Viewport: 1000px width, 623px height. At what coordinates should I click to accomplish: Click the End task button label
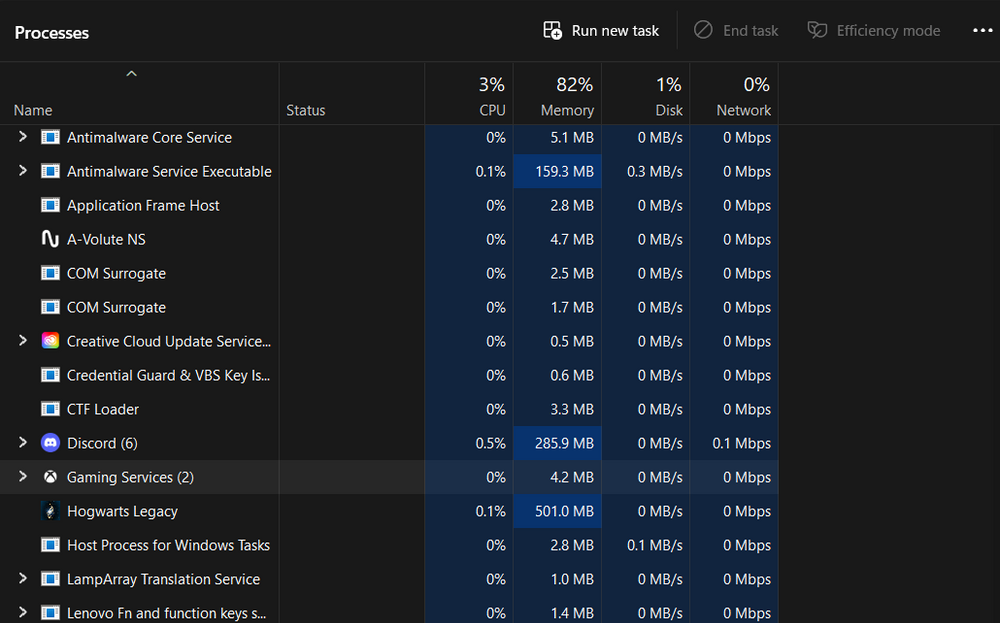pyautogui.click(x=751, y=31)
